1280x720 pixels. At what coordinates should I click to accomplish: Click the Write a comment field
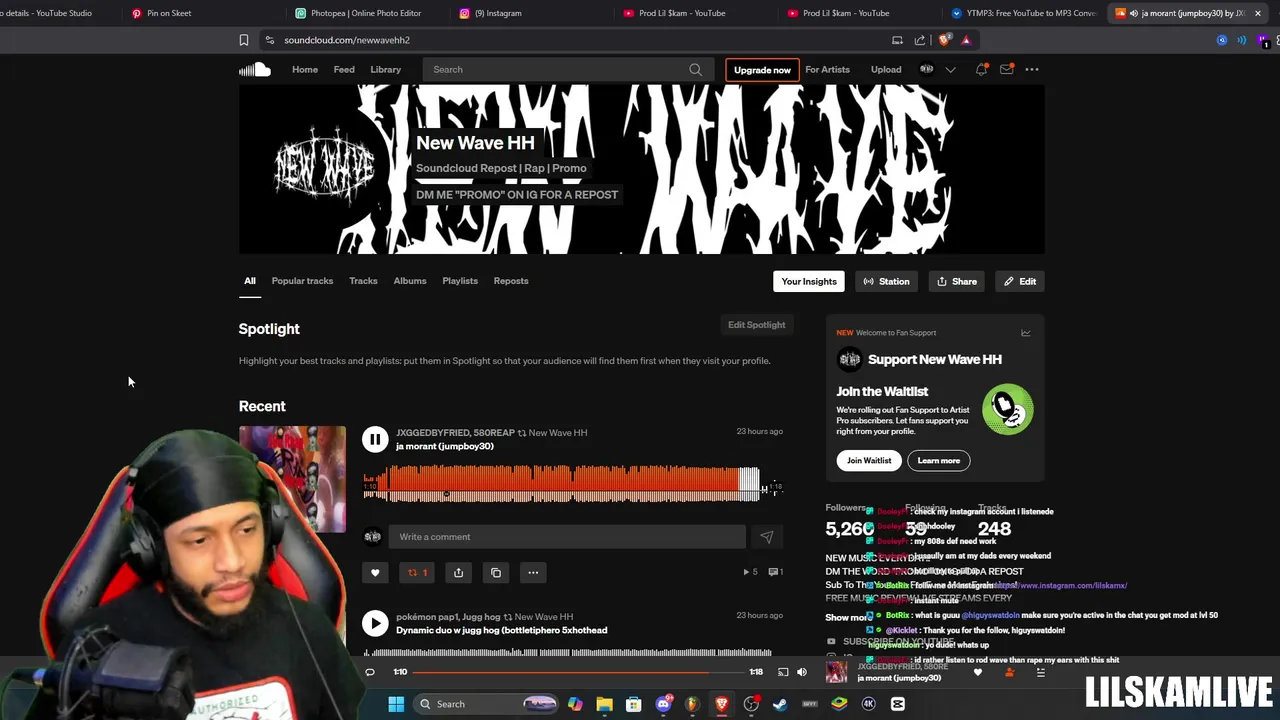(567, 537)
